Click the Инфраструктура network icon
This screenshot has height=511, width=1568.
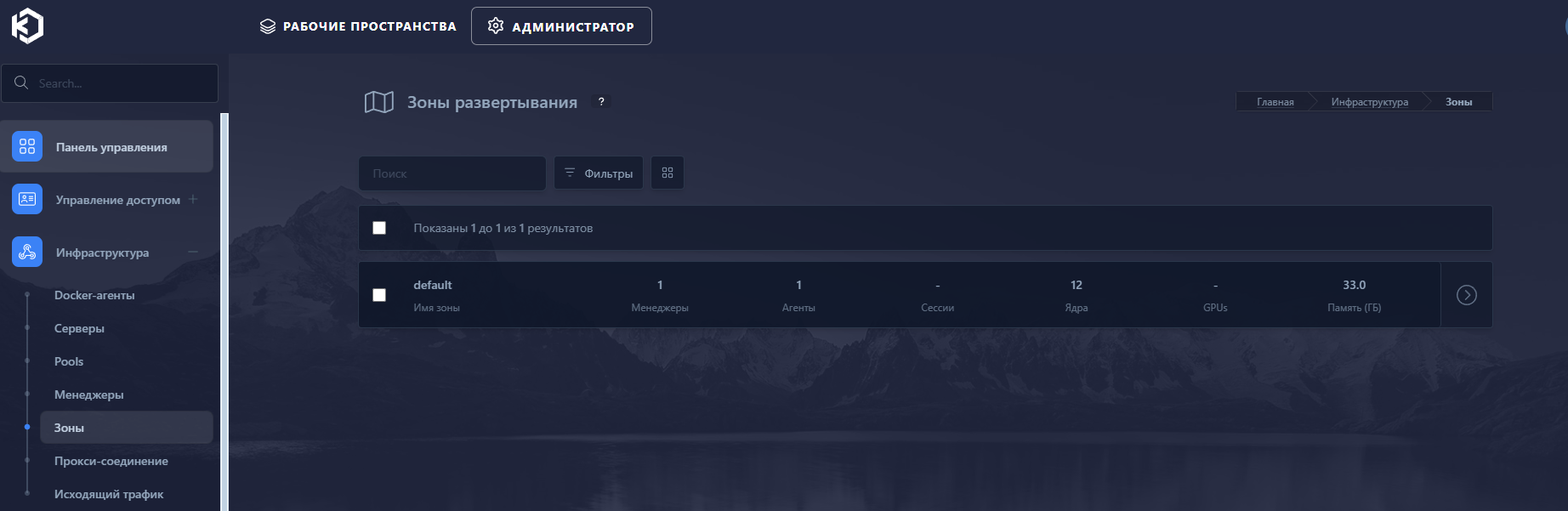(x=27, y=252)
